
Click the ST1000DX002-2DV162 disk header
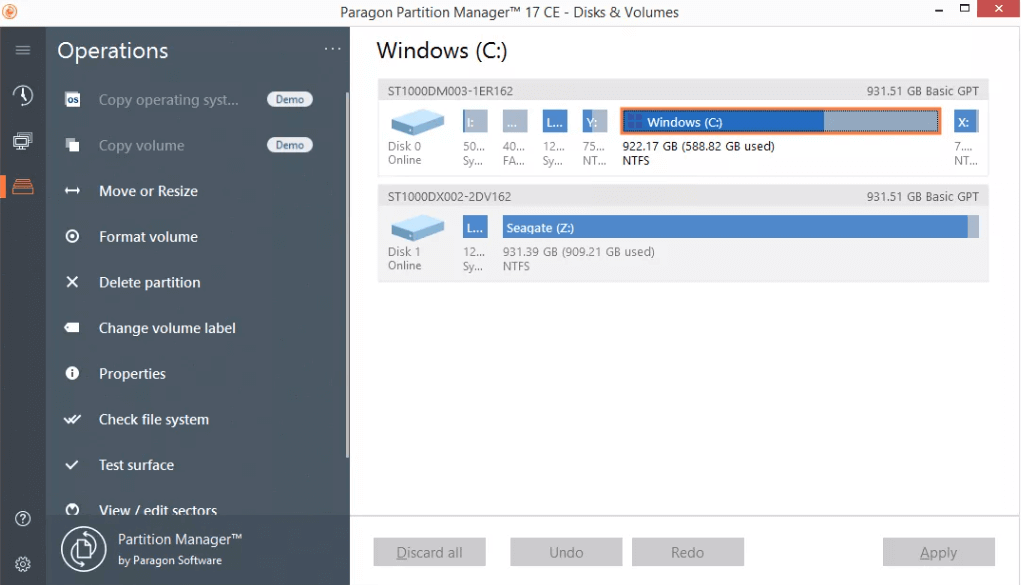point(683,196)
